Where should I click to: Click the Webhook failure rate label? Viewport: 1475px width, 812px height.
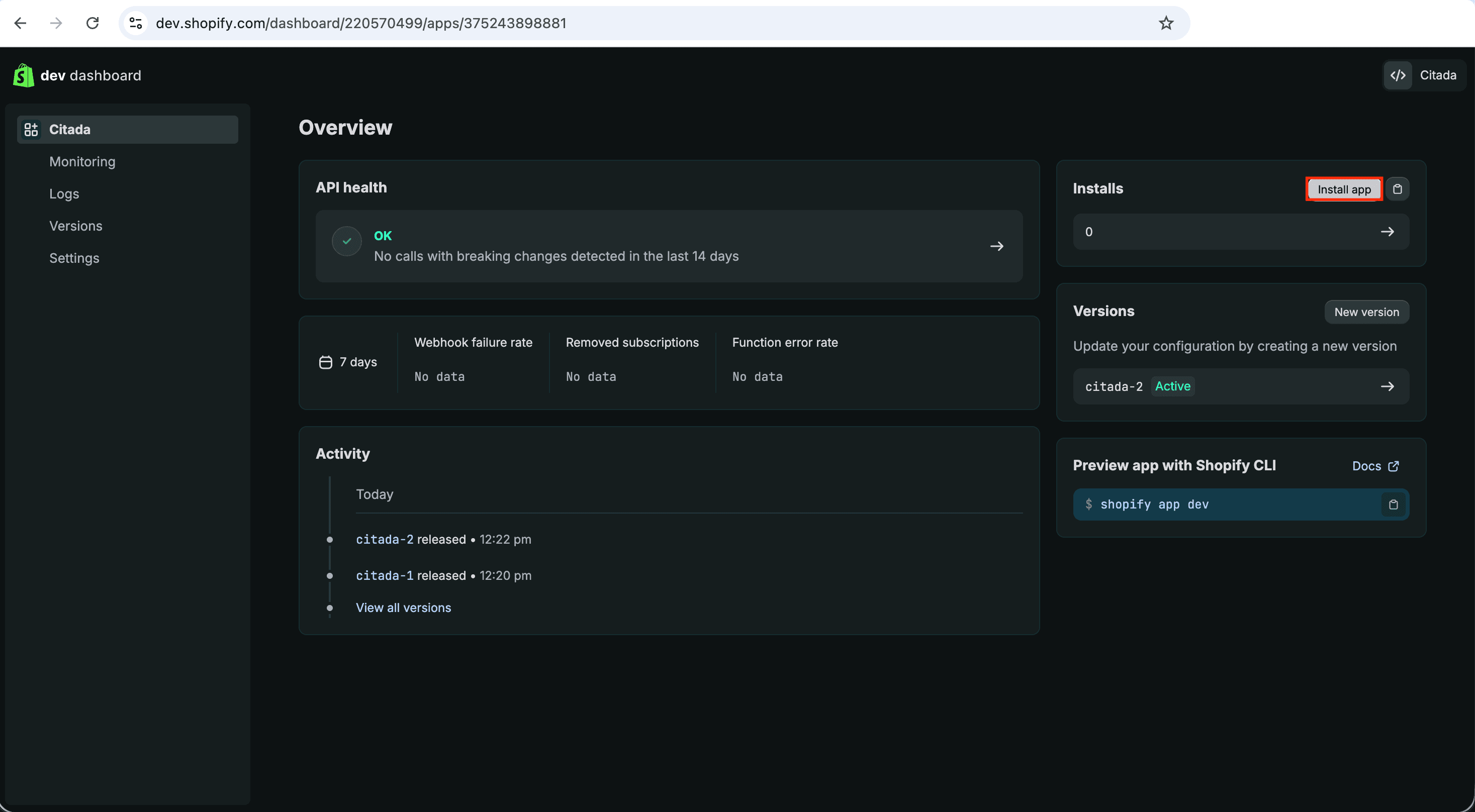click(473, 342)
